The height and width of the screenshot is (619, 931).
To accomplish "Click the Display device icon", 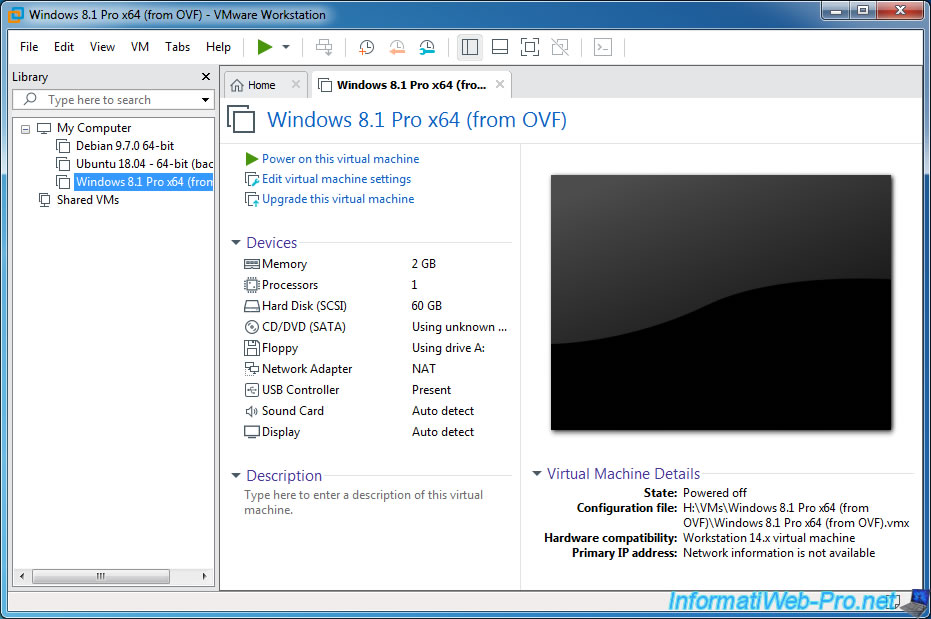I will pos(252,432).
